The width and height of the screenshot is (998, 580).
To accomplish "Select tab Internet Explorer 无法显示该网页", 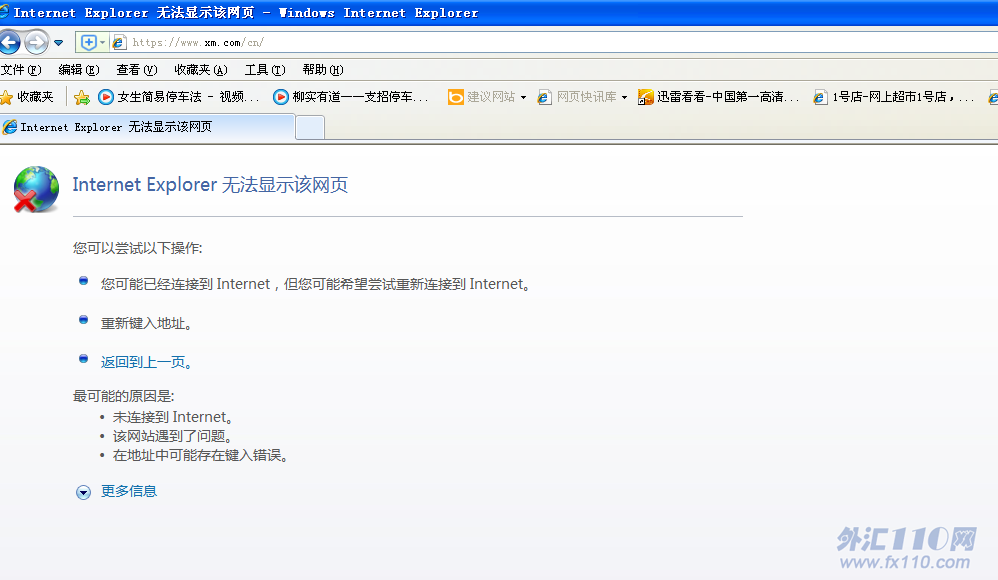I will [x=147, y=127].
